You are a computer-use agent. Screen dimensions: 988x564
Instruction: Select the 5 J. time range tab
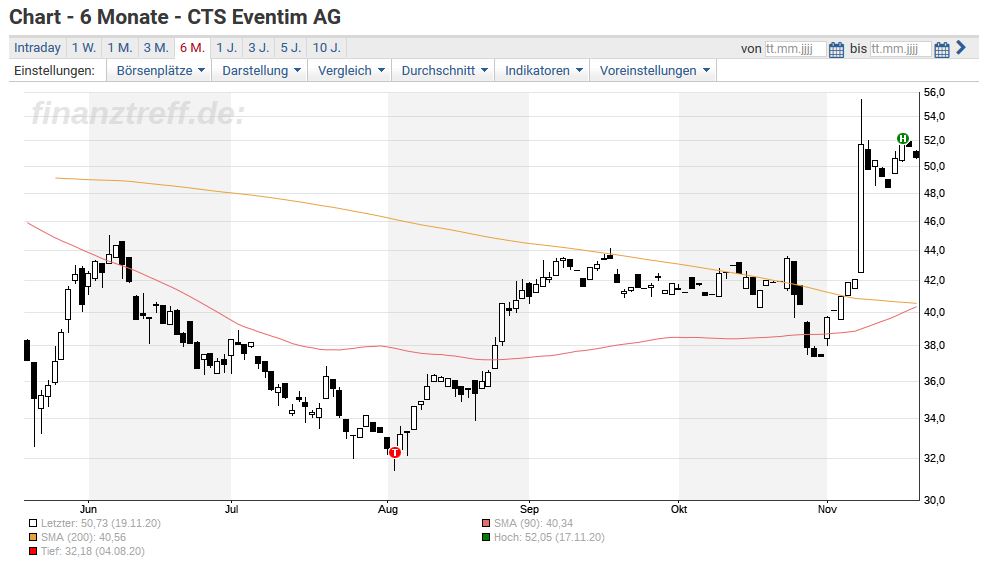coord(290,48)
